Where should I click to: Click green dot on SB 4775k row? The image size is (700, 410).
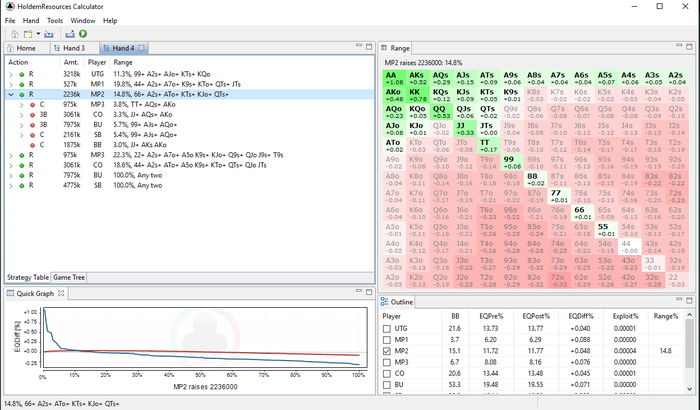point(21,185)
